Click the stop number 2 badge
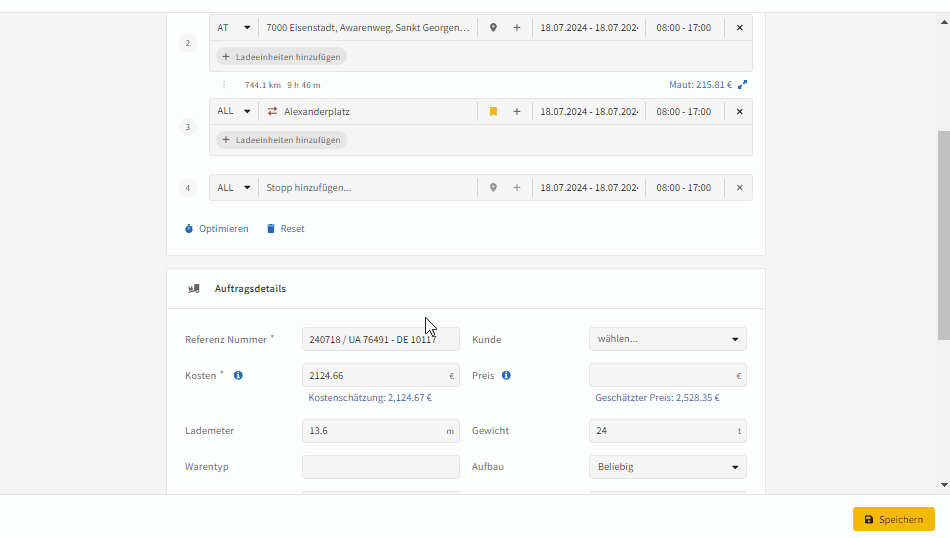950x538 pixels. tap(188, 43)
